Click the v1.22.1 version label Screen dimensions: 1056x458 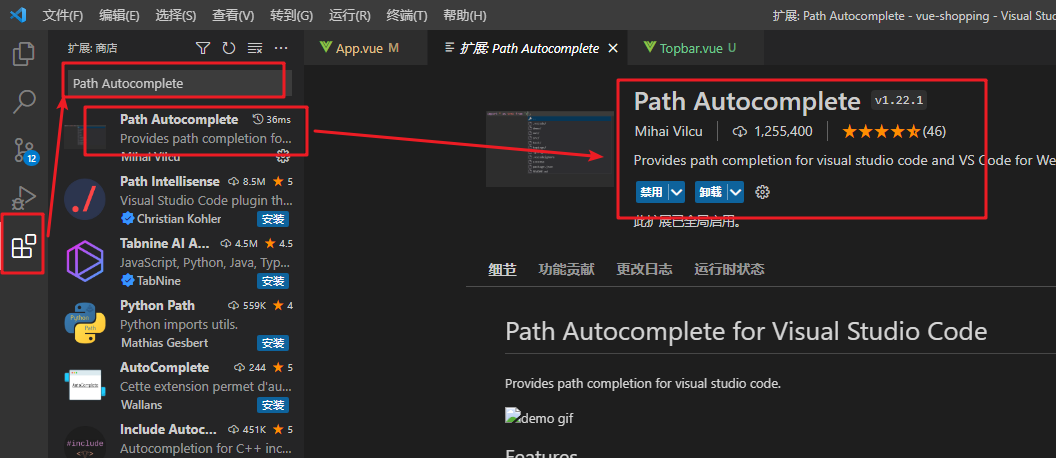900,101
